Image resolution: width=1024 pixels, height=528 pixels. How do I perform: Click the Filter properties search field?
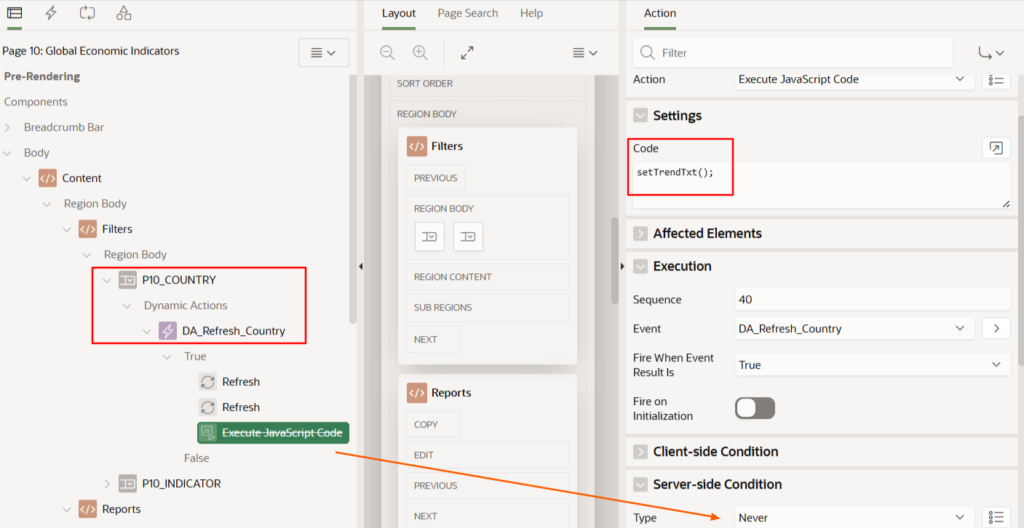coord(792,53)
